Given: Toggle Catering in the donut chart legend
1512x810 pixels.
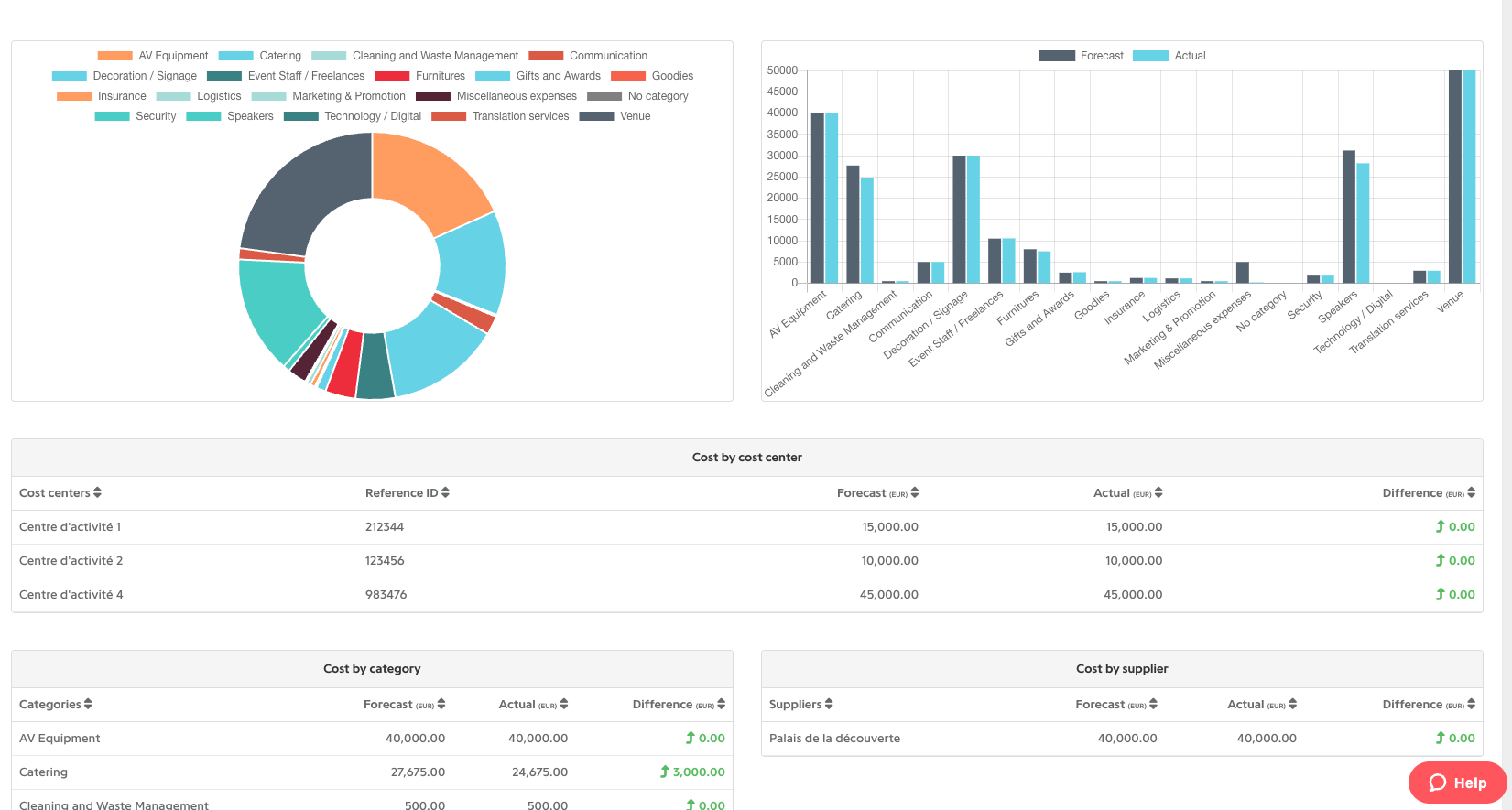Looking at the screenshot, I should click(260, 56).
